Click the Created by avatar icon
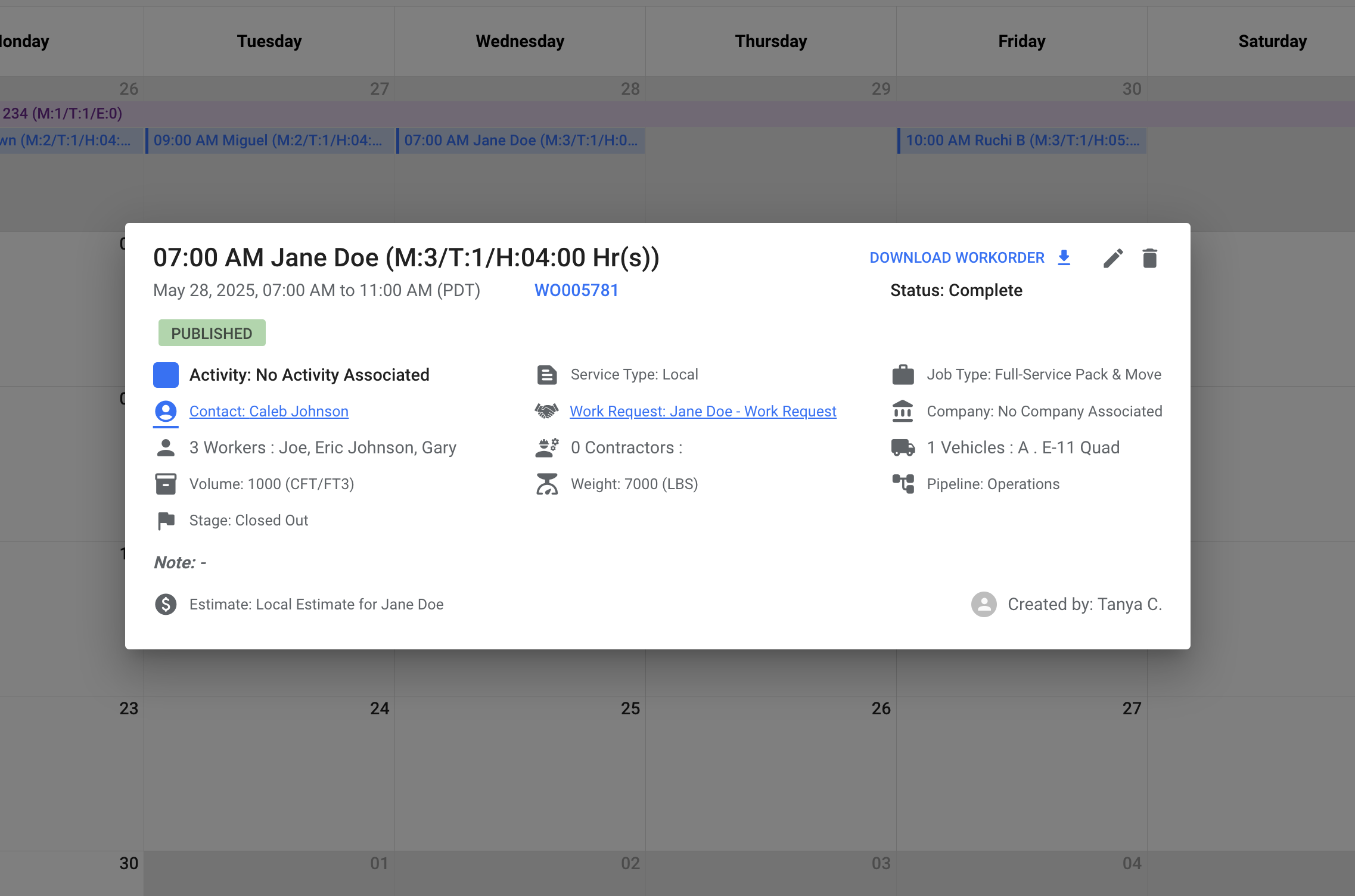The image size is (1355, 896). pos(984,604)
